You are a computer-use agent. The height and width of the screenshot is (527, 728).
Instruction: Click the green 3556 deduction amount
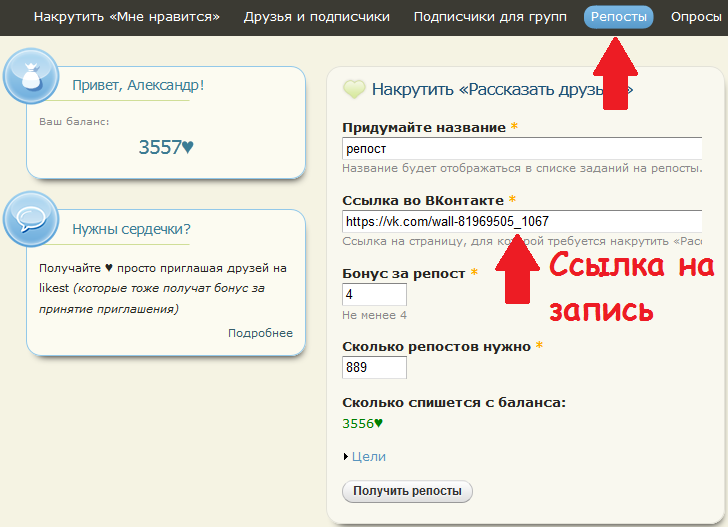pyautogui.click(x=358, y=423)
